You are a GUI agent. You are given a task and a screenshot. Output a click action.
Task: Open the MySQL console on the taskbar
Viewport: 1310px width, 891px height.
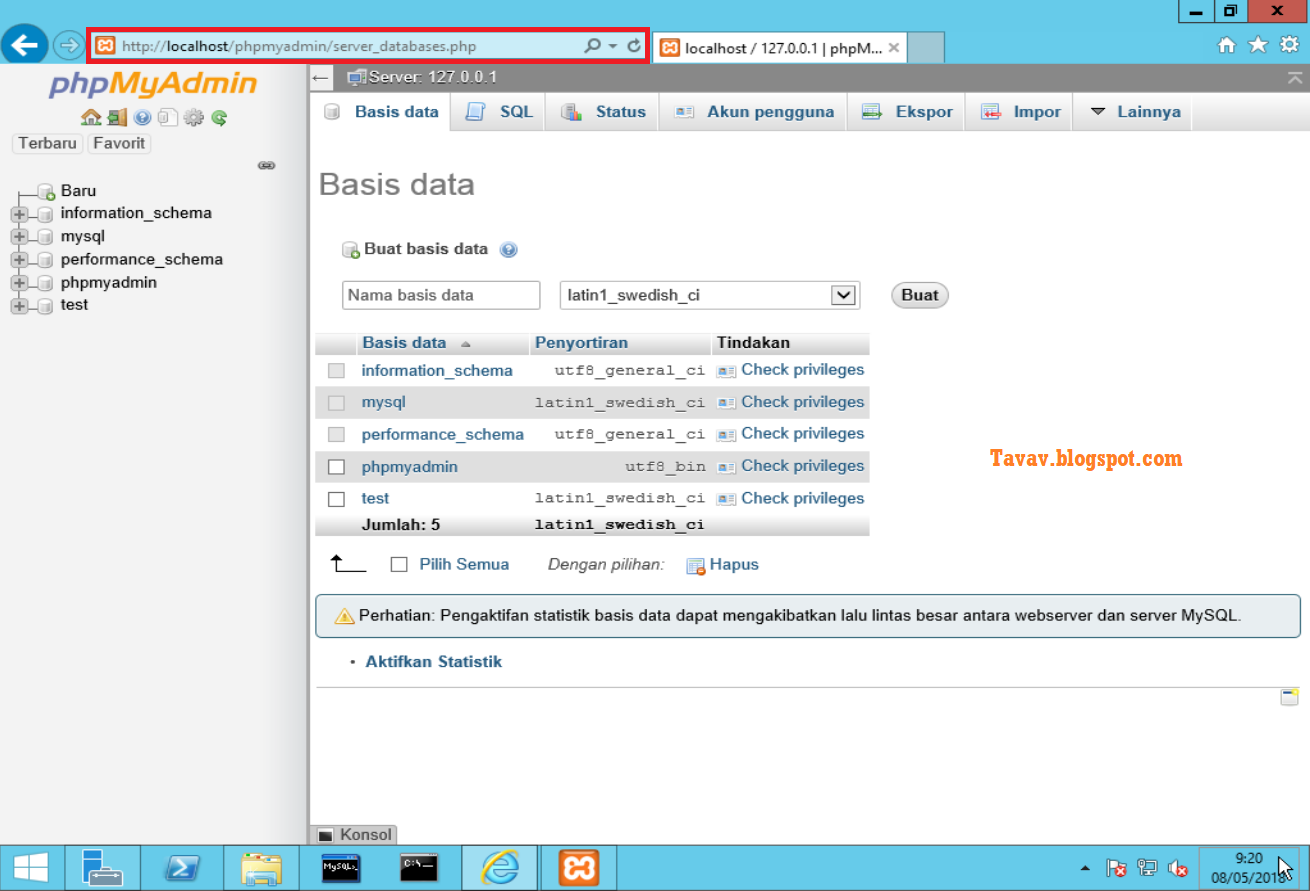(341, 868)
